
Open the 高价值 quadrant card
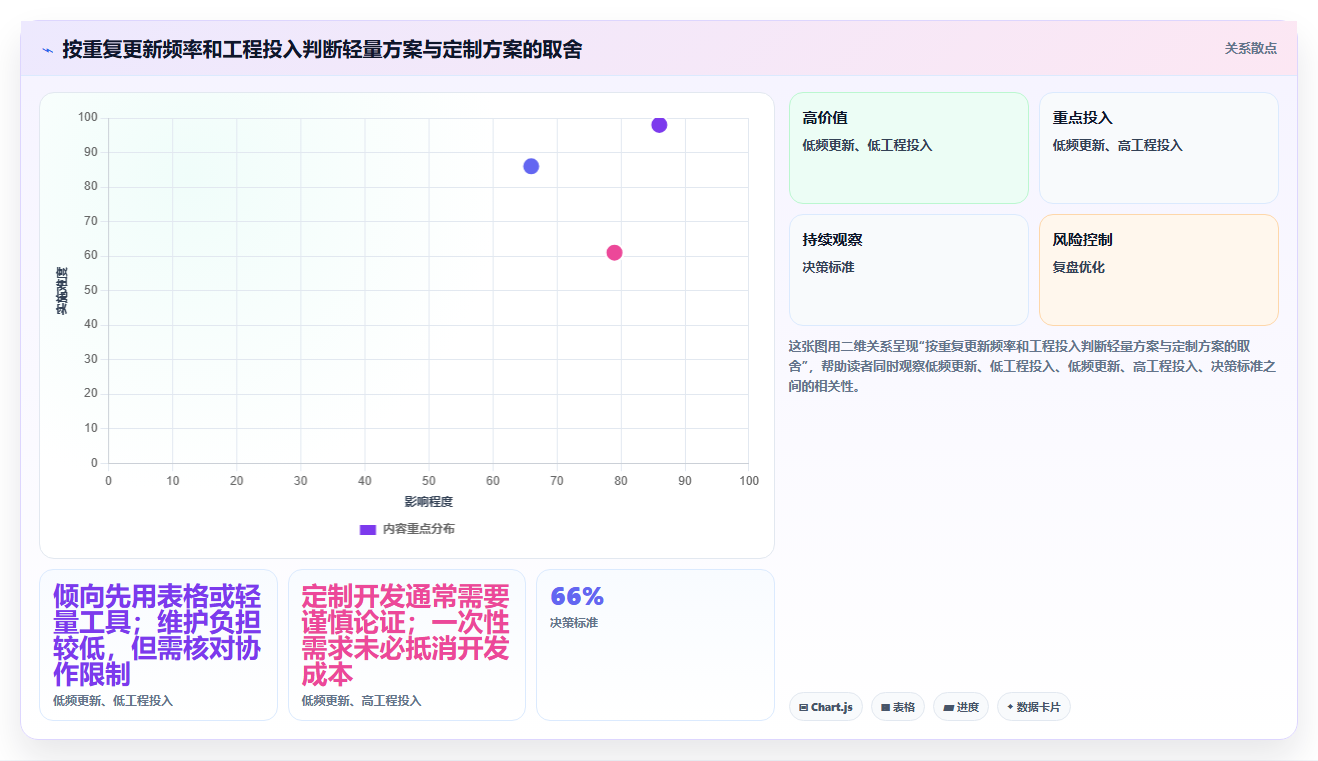click(909, 148)
